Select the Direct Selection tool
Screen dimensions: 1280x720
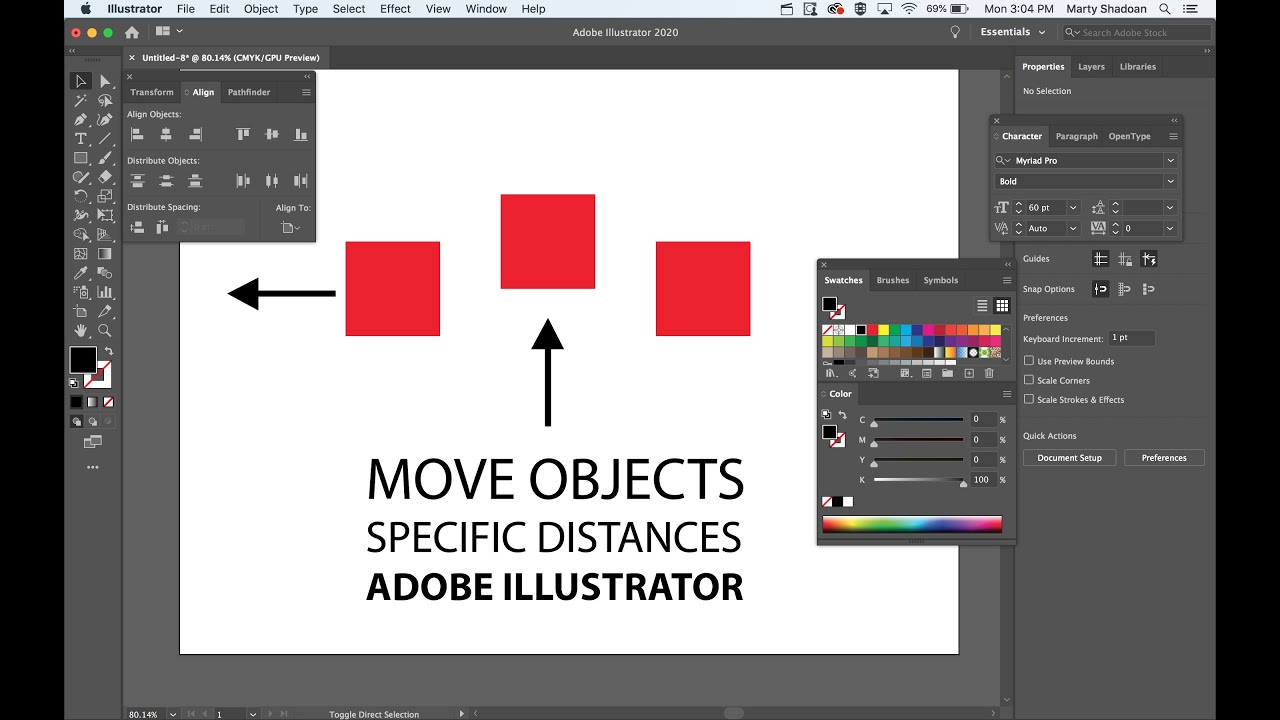105,81
